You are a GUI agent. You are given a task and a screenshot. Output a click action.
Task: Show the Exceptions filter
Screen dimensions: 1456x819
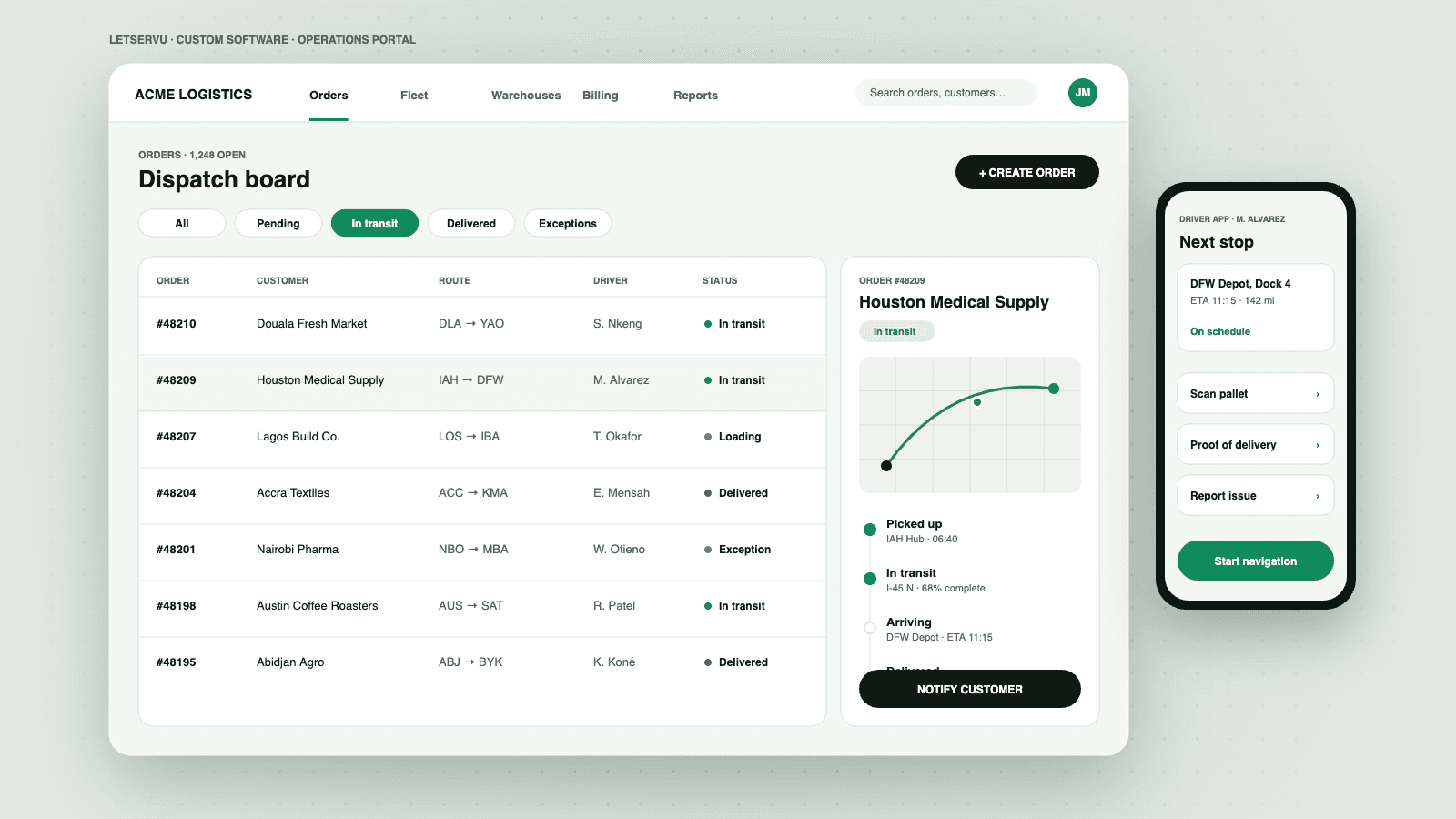click(x=568, y=223)
